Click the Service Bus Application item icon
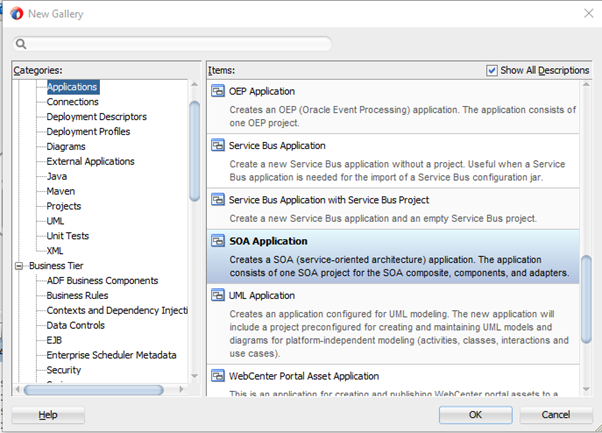602x433 pixels. tap(218, 145)
